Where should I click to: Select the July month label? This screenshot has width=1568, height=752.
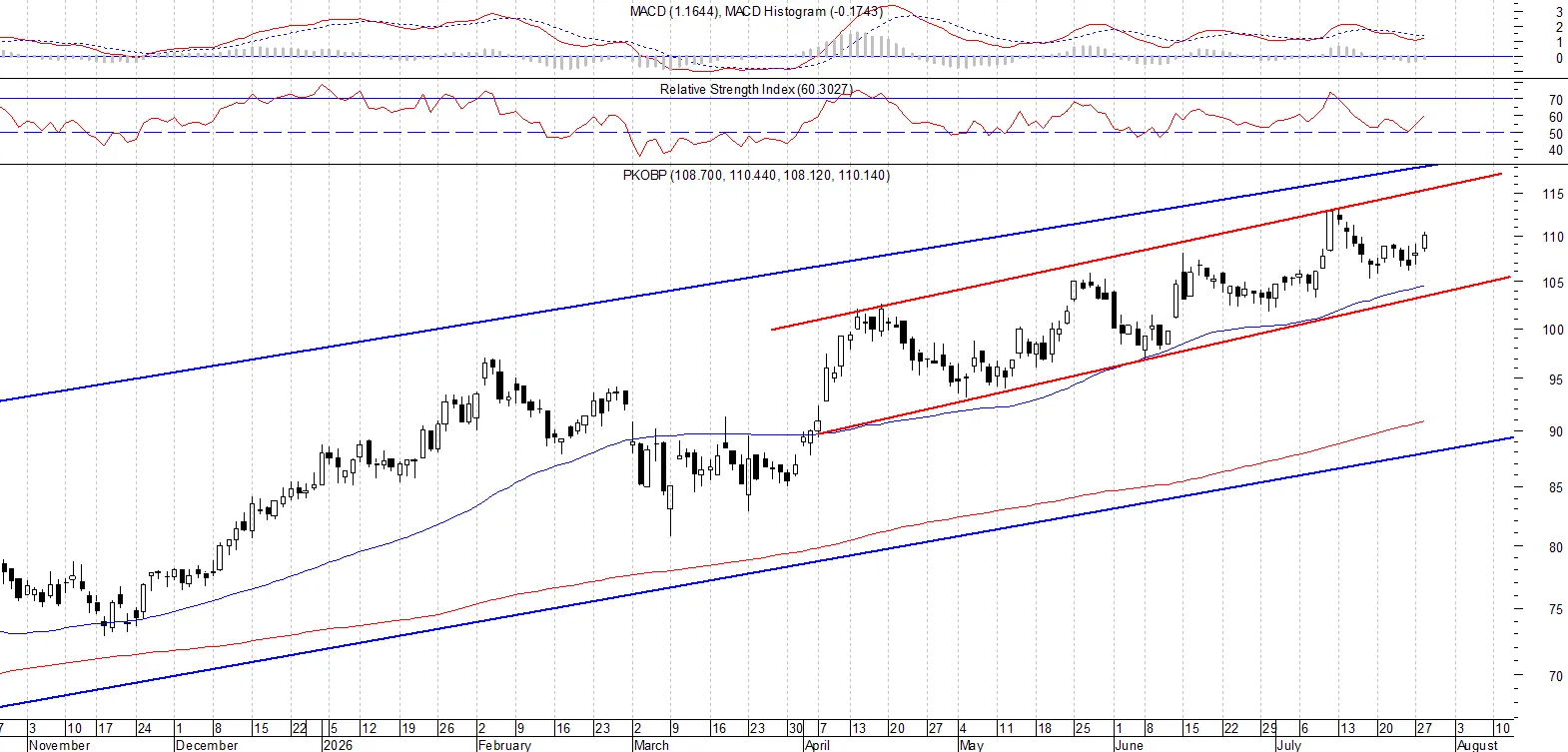(x=1289, y=745)
